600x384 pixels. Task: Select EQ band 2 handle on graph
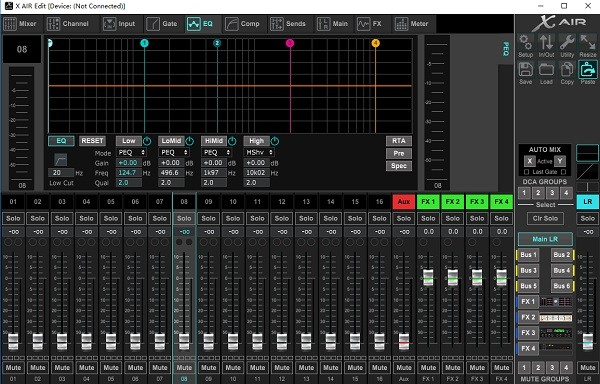pos(217,43)
